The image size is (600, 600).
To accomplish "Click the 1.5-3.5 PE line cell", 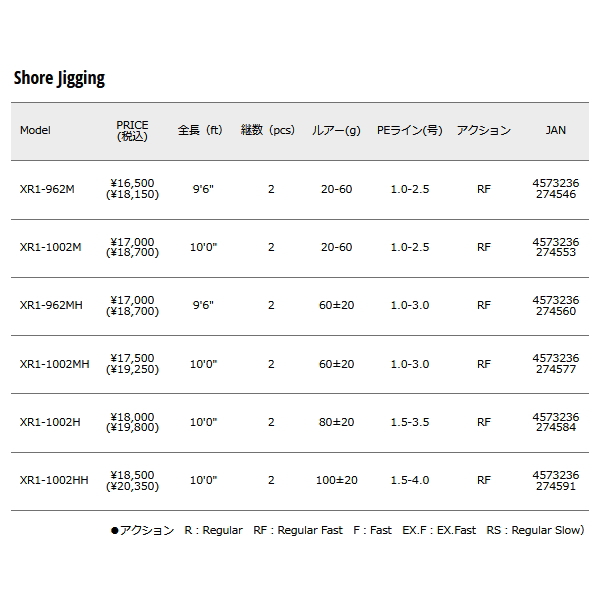I will tap(409, 422).
